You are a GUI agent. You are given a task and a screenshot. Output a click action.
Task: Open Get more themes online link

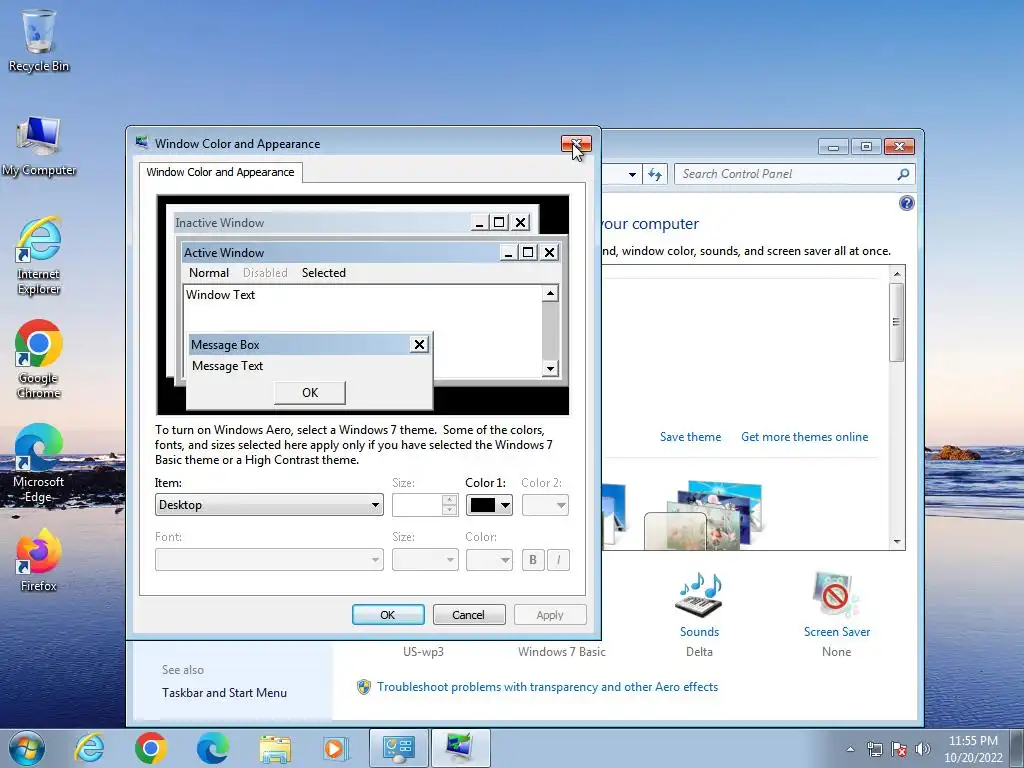[x=805, y=437]
